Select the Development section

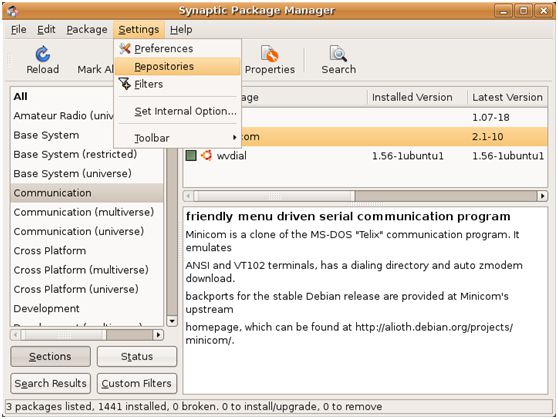click(87, 308)
